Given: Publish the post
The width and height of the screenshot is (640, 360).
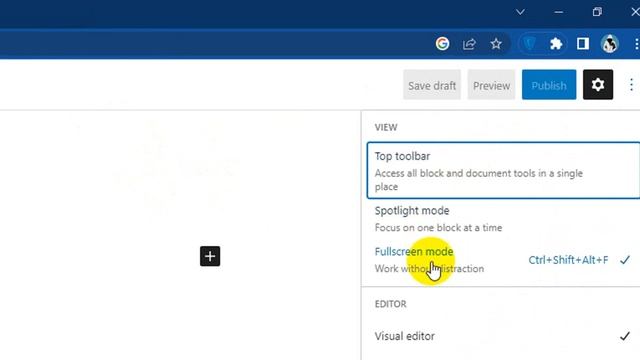Looking at the screenshot, I should (549, 85).
